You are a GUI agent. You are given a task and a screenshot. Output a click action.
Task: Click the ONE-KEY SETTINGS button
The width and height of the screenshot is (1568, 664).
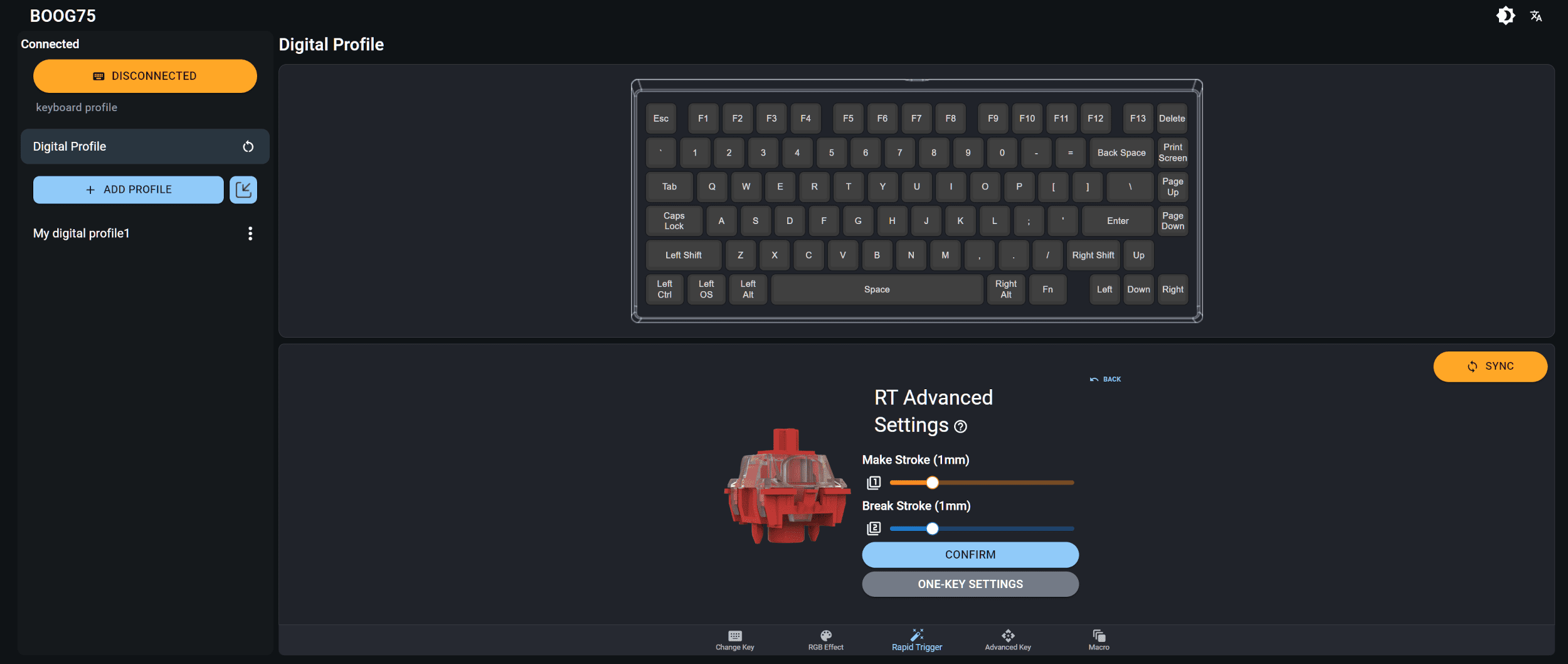970,584
